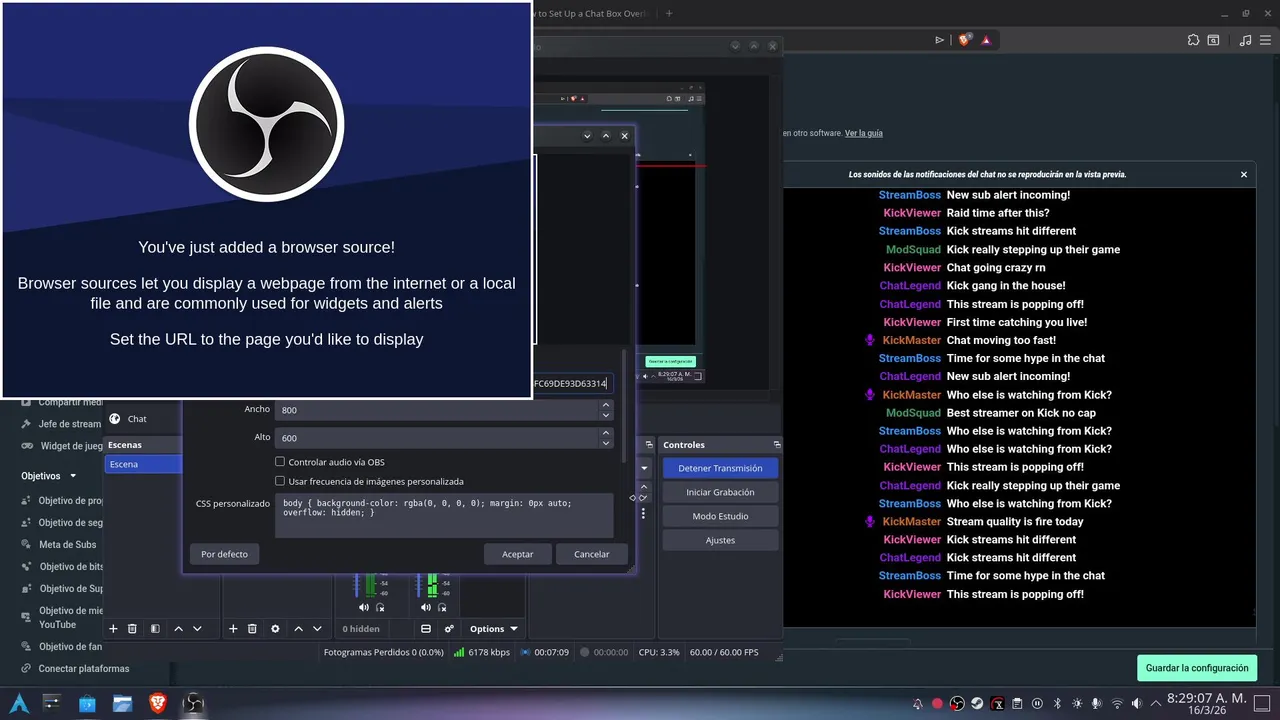Increase the Ancho width value
Screen dimensions: 1280x720
tap(605, 405)
